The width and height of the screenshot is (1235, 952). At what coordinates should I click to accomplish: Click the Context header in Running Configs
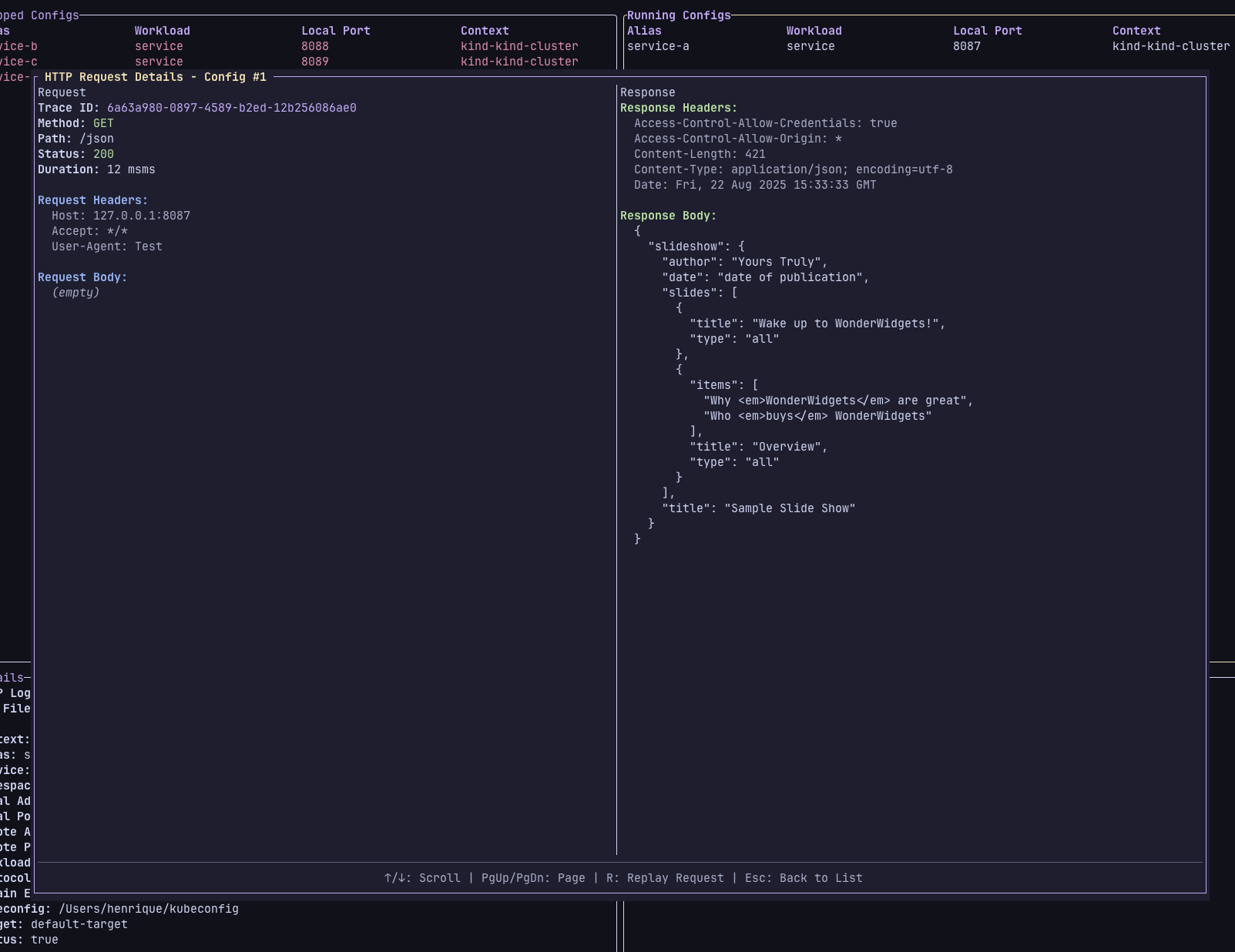pyautogui.click(x=1136, y=31)
